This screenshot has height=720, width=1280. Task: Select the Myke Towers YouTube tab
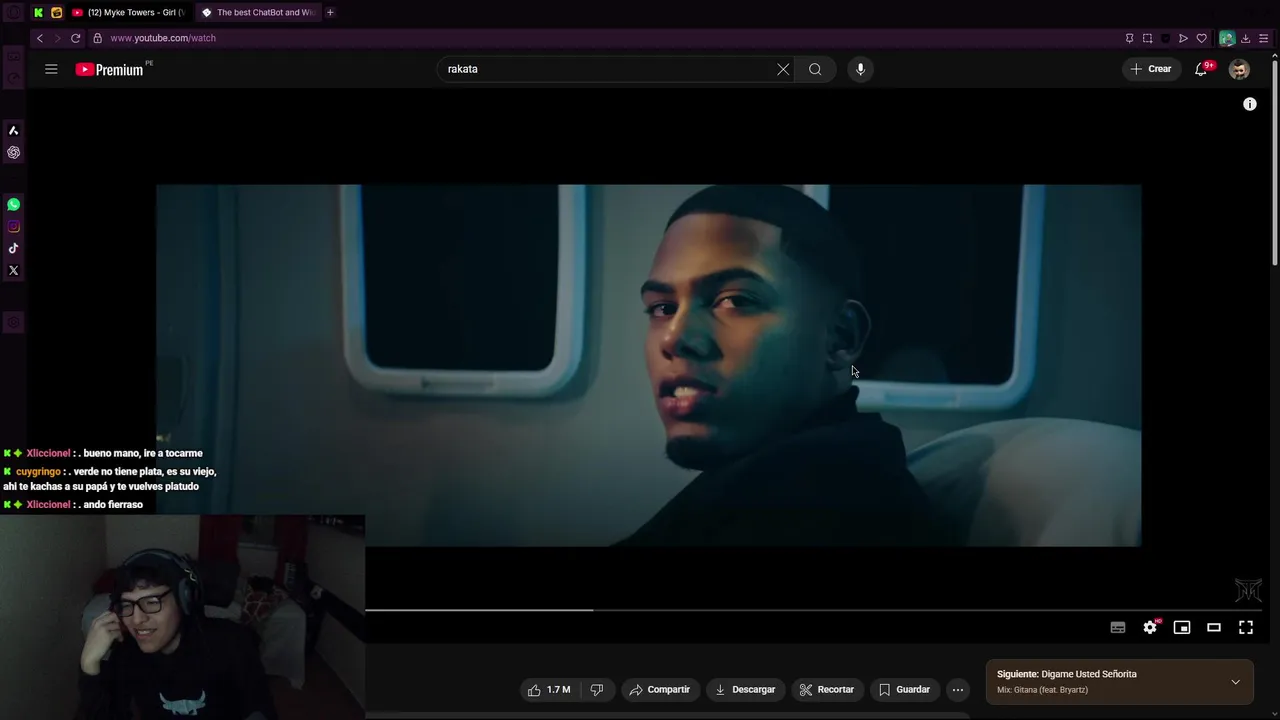pos(128,12)
